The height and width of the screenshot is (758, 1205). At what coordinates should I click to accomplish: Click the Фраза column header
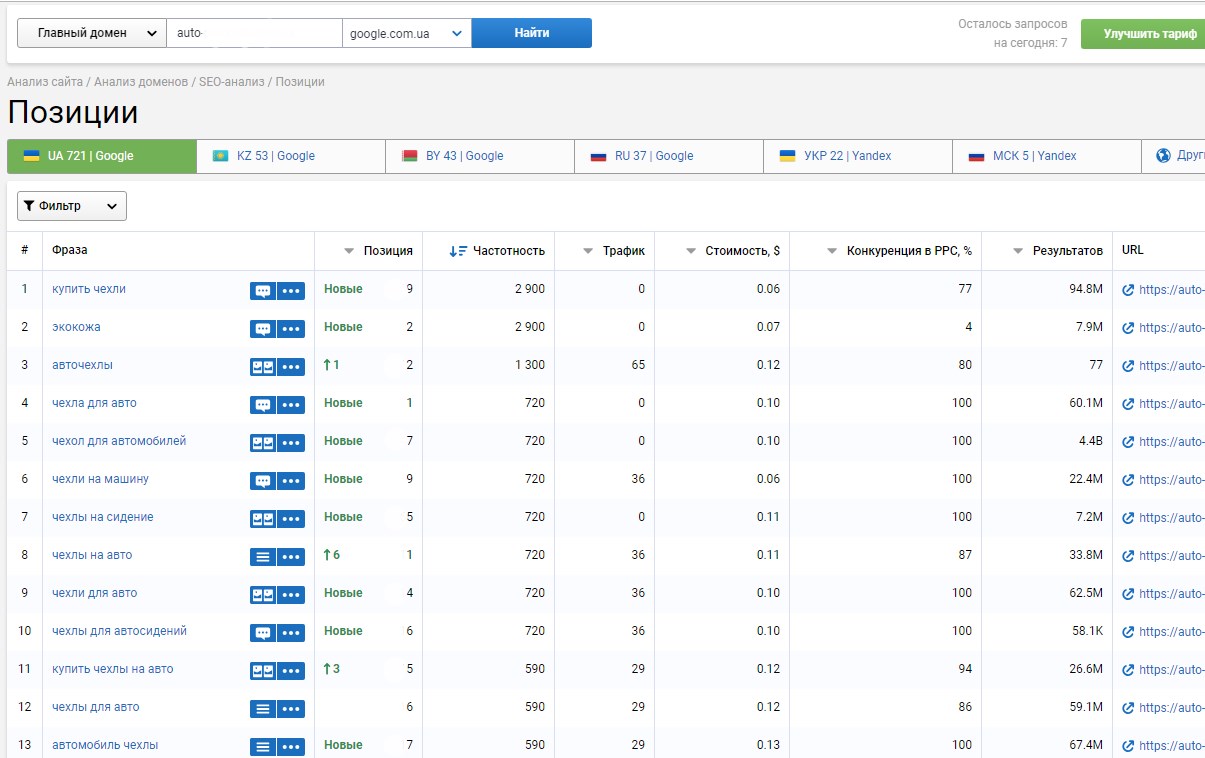tap(70, 250)
